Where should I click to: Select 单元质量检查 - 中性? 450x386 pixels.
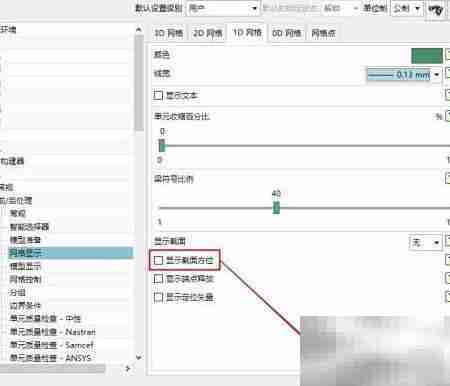pos(45,318)
